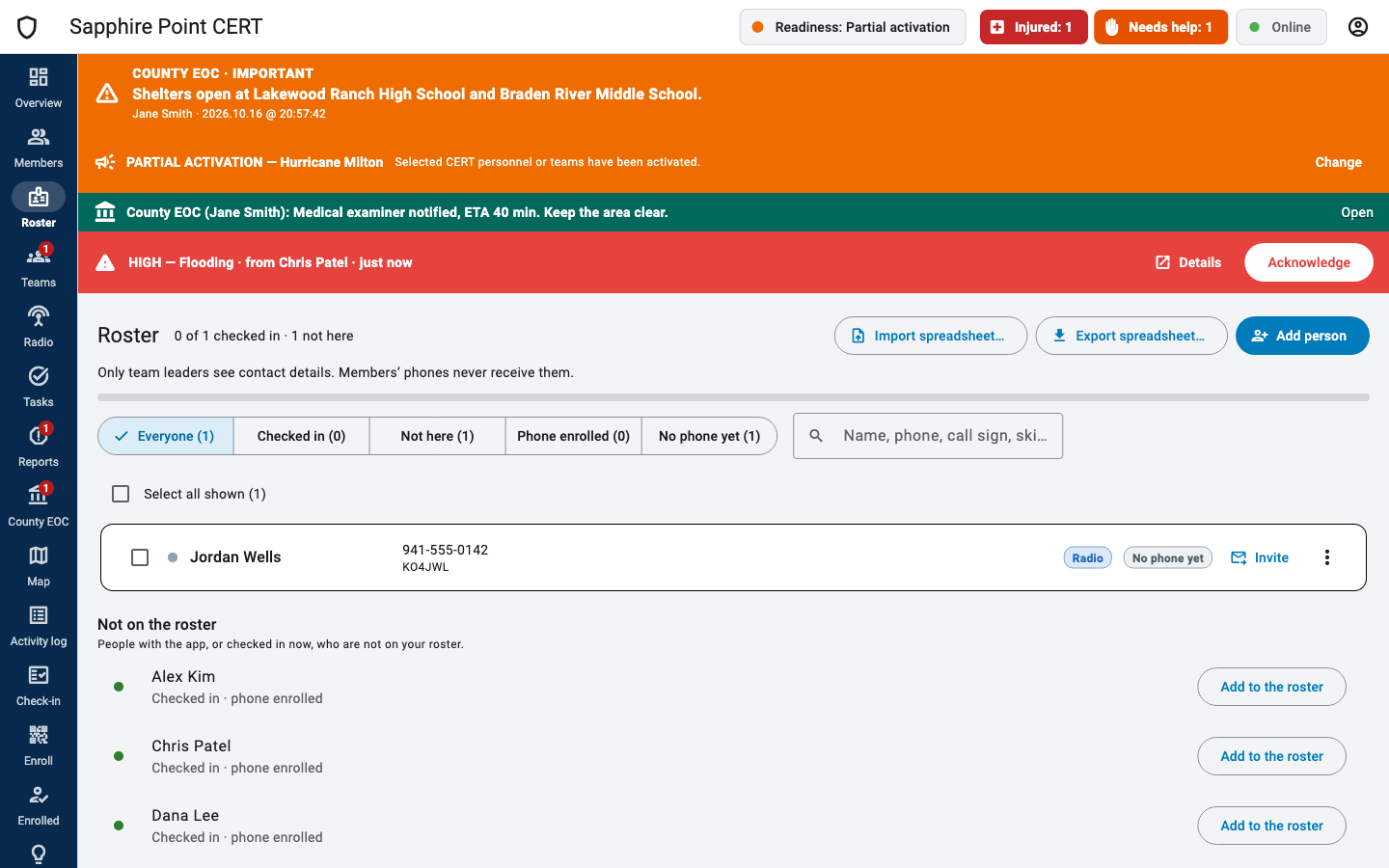Go to Members in the sidebar
This screenshot has height=868, width=1389.
[x=39, y=148]
